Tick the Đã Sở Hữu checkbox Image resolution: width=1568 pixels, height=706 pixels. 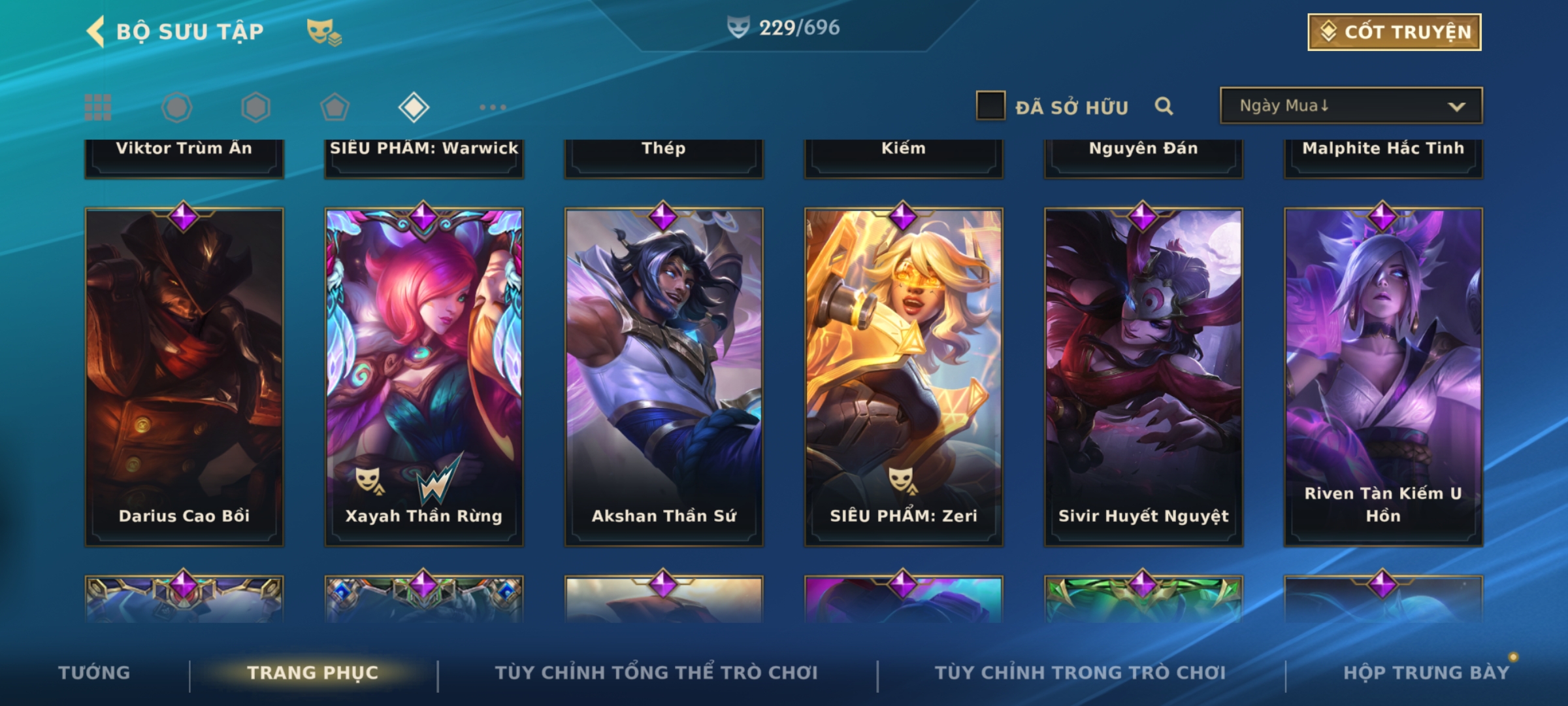pos(990,106)
